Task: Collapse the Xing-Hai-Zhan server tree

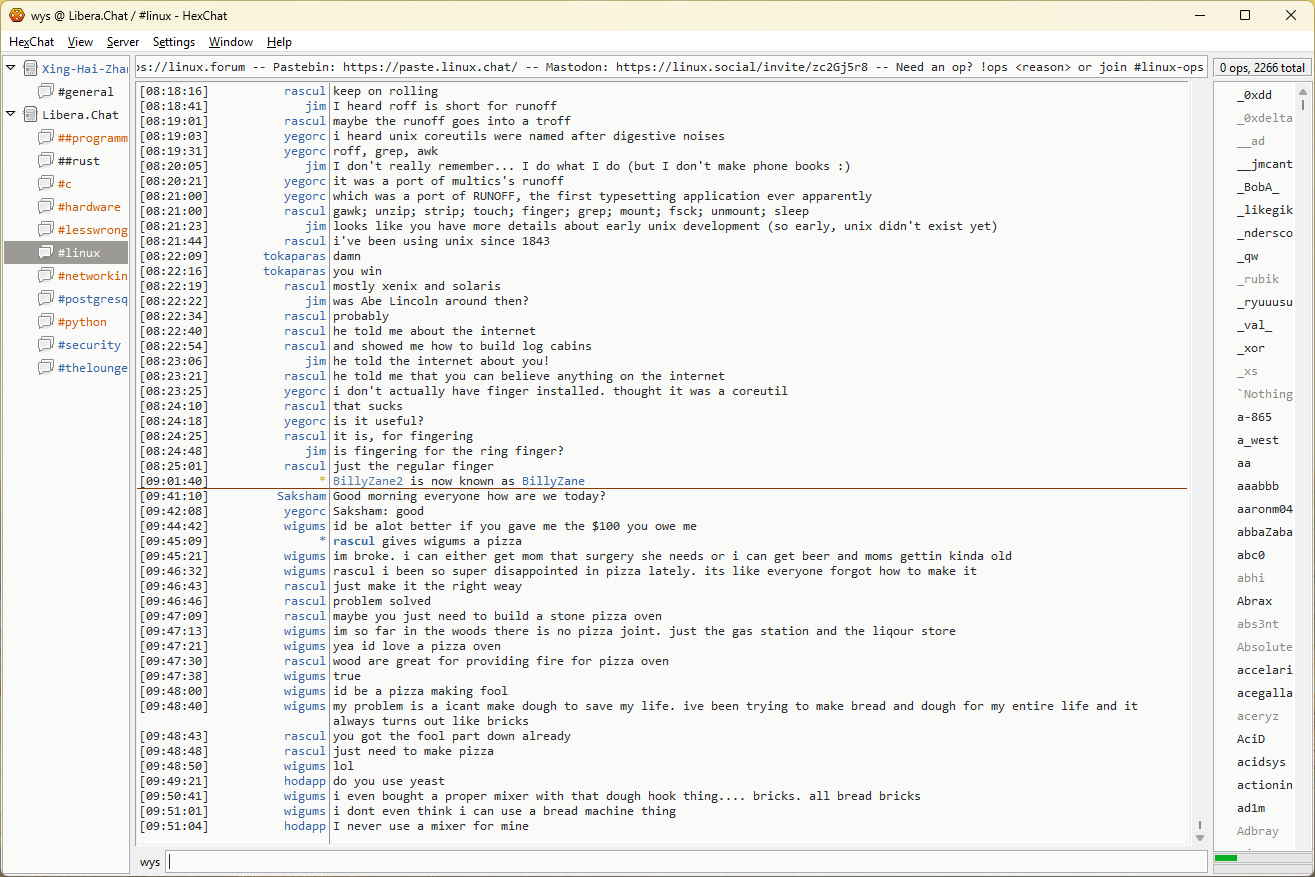Action: coord(11,69)
